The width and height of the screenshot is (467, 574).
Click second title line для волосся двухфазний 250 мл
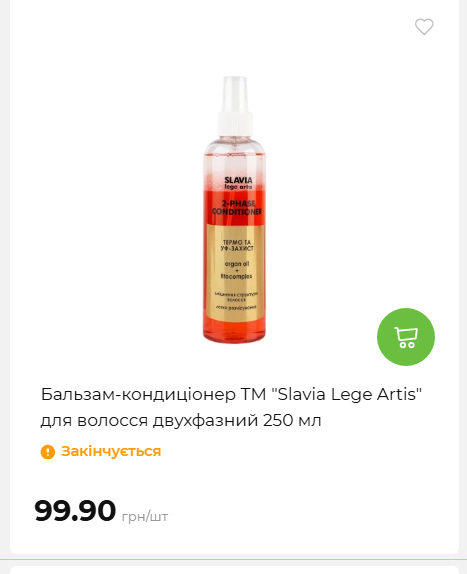pos(181,420)
